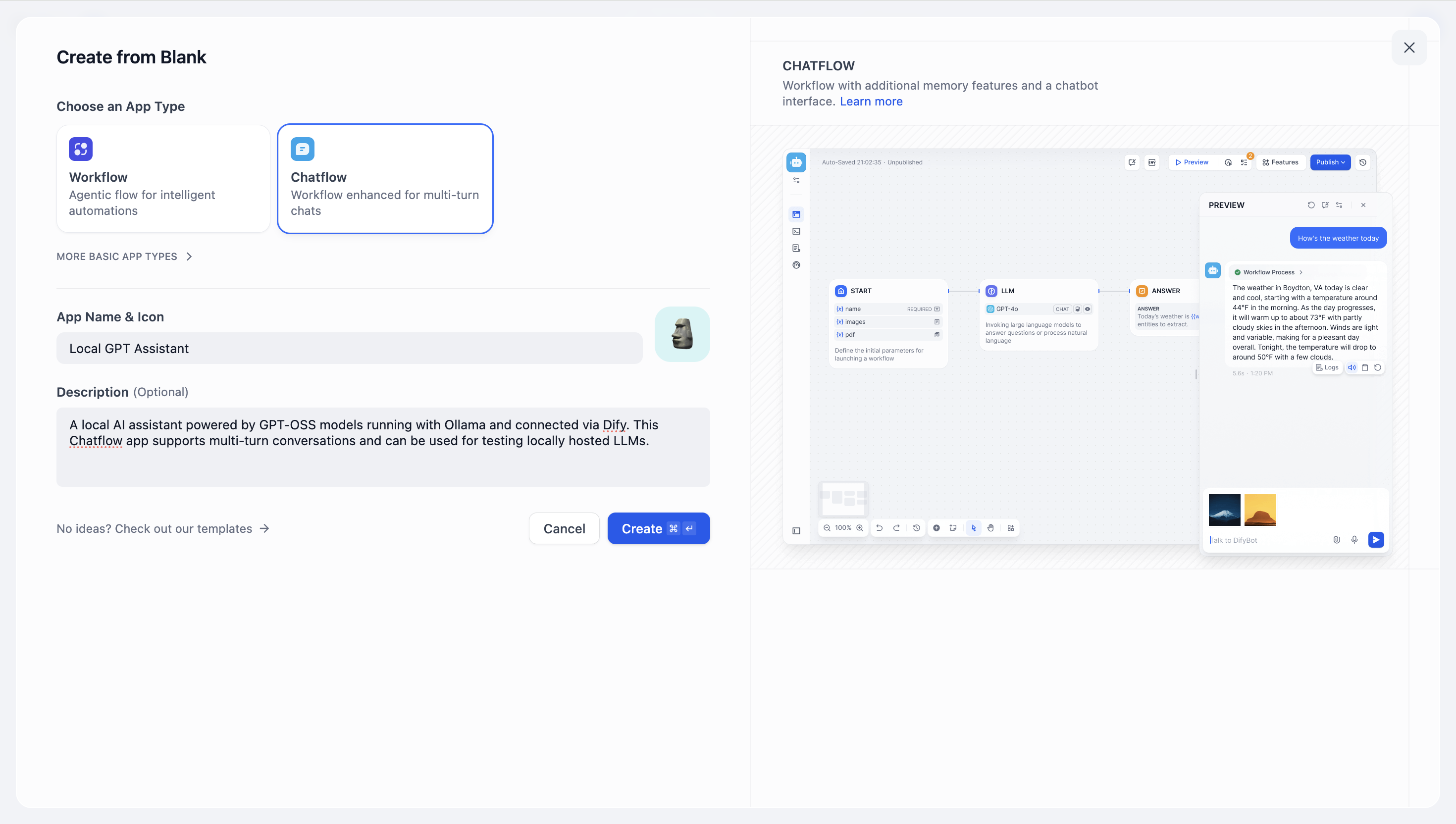
Task: Open the templates link
Action: pos(163,528)
